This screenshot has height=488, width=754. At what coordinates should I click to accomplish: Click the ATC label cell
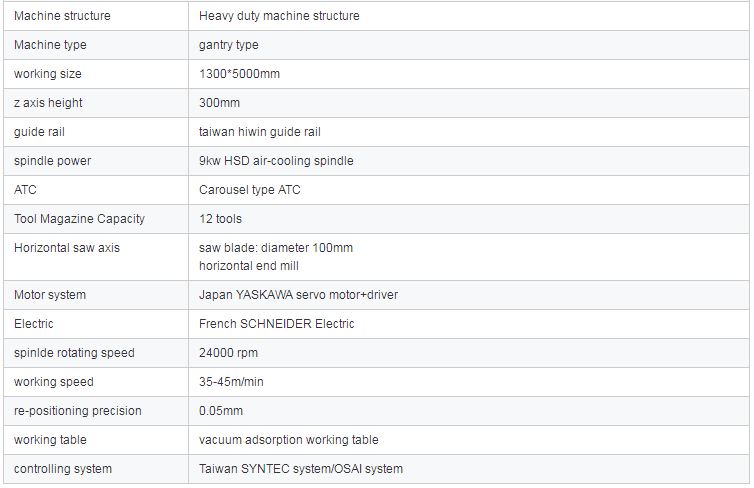(x=96, y=190)
